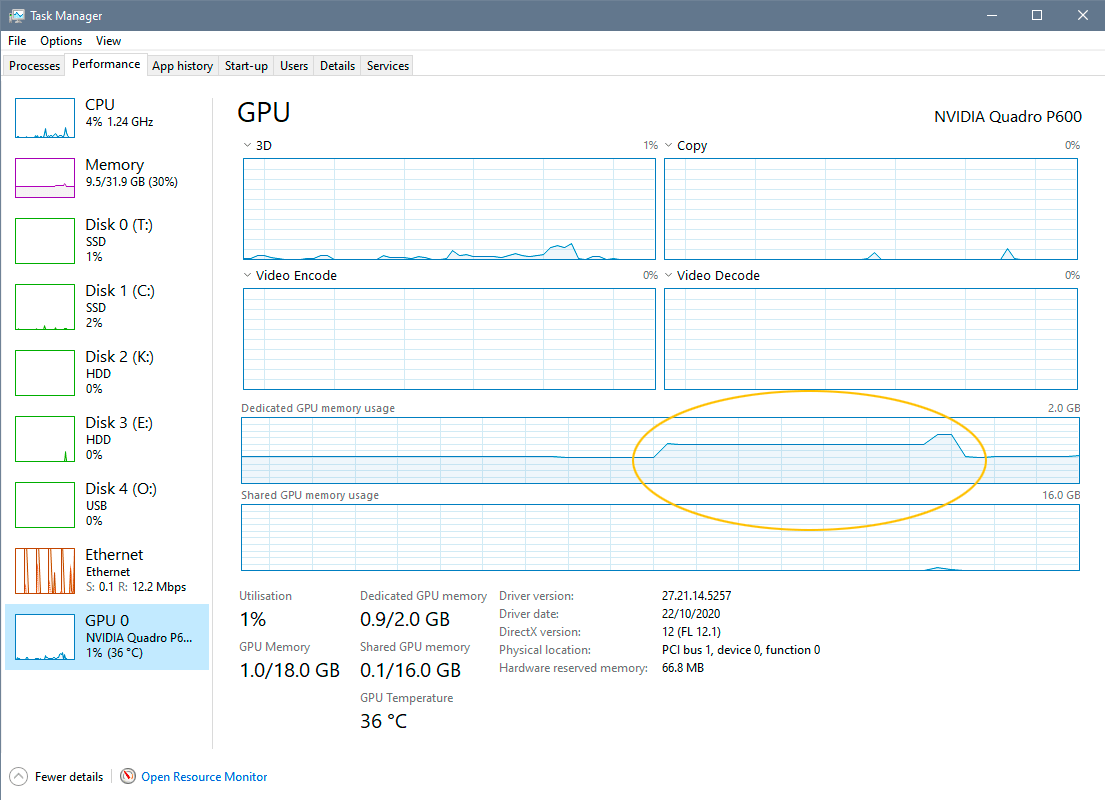1105x800 pixels.
Task: Maximize the Task Manager window
Action: point(1037,16)
